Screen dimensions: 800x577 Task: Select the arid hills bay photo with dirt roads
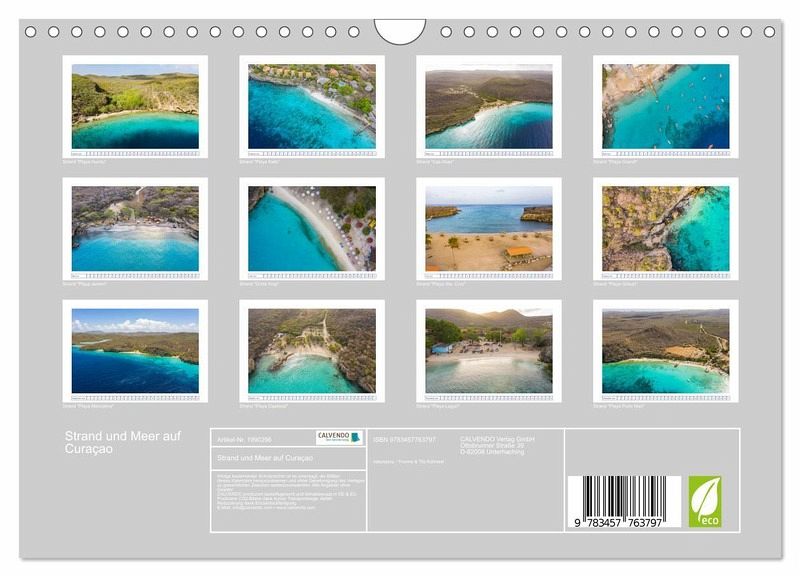(x=665, y=351)
